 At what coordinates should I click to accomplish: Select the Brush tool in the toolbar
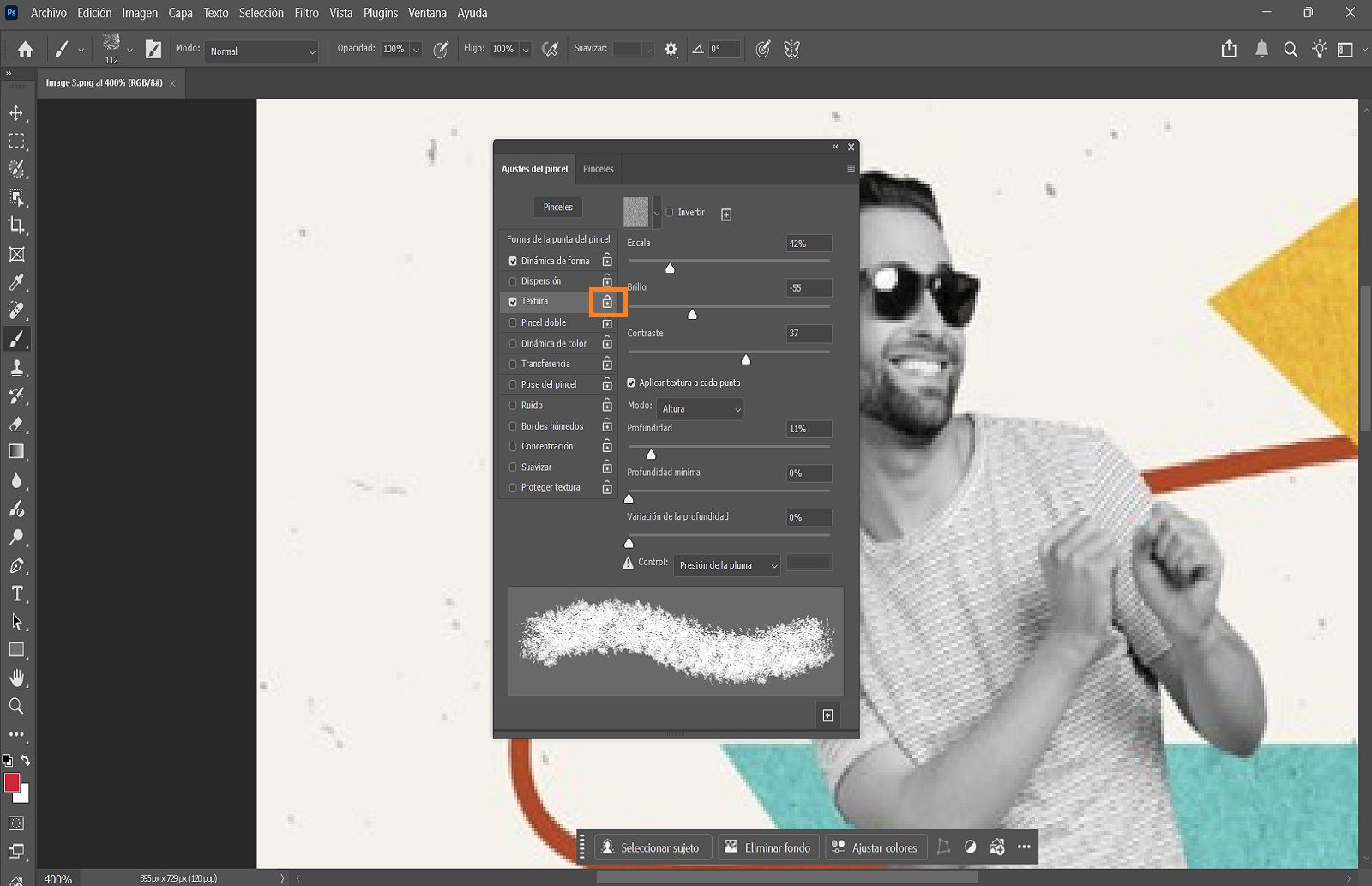(16, 339)
